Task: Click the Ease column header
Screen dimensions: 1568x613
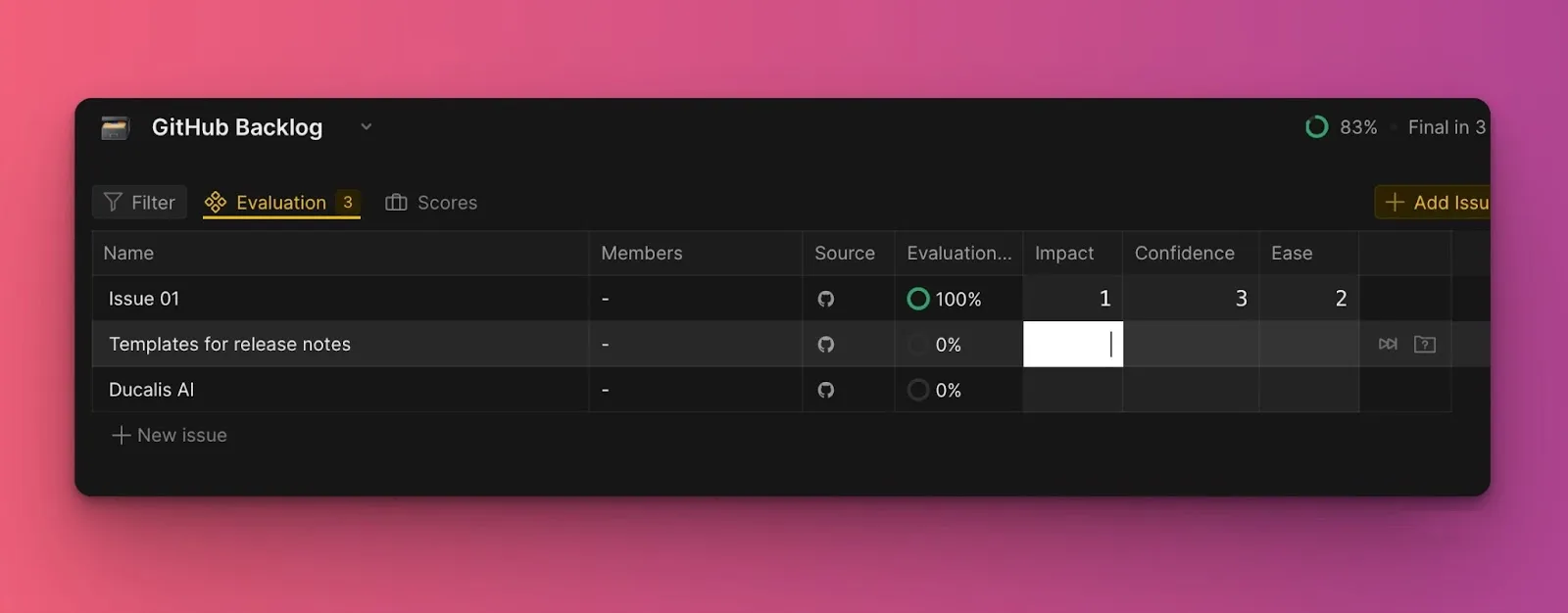Action: [x=1291, y=254]
